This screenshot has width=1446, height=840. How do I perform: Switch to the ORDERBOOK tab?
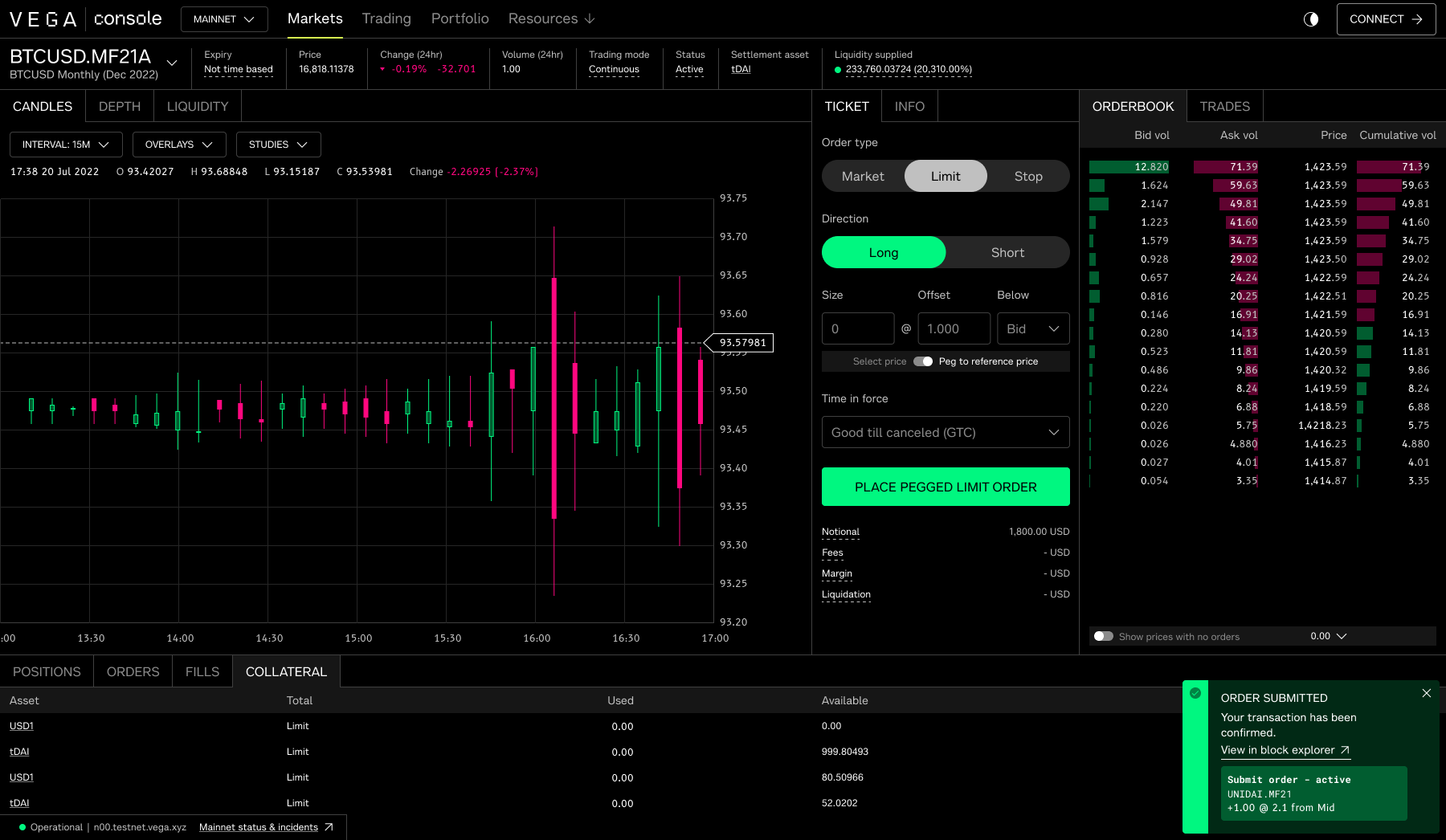coord(1133,106)
